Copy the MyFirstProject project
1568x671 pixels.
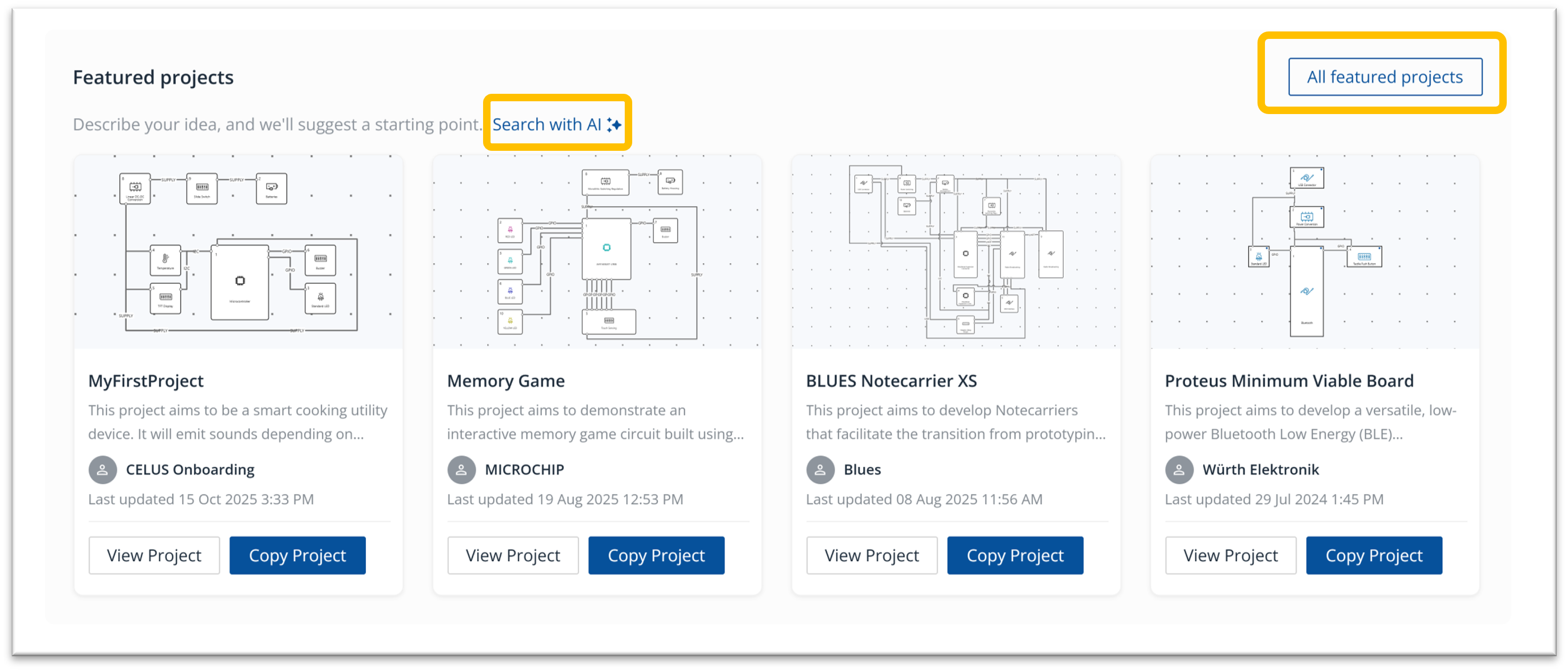pos(297,555)
